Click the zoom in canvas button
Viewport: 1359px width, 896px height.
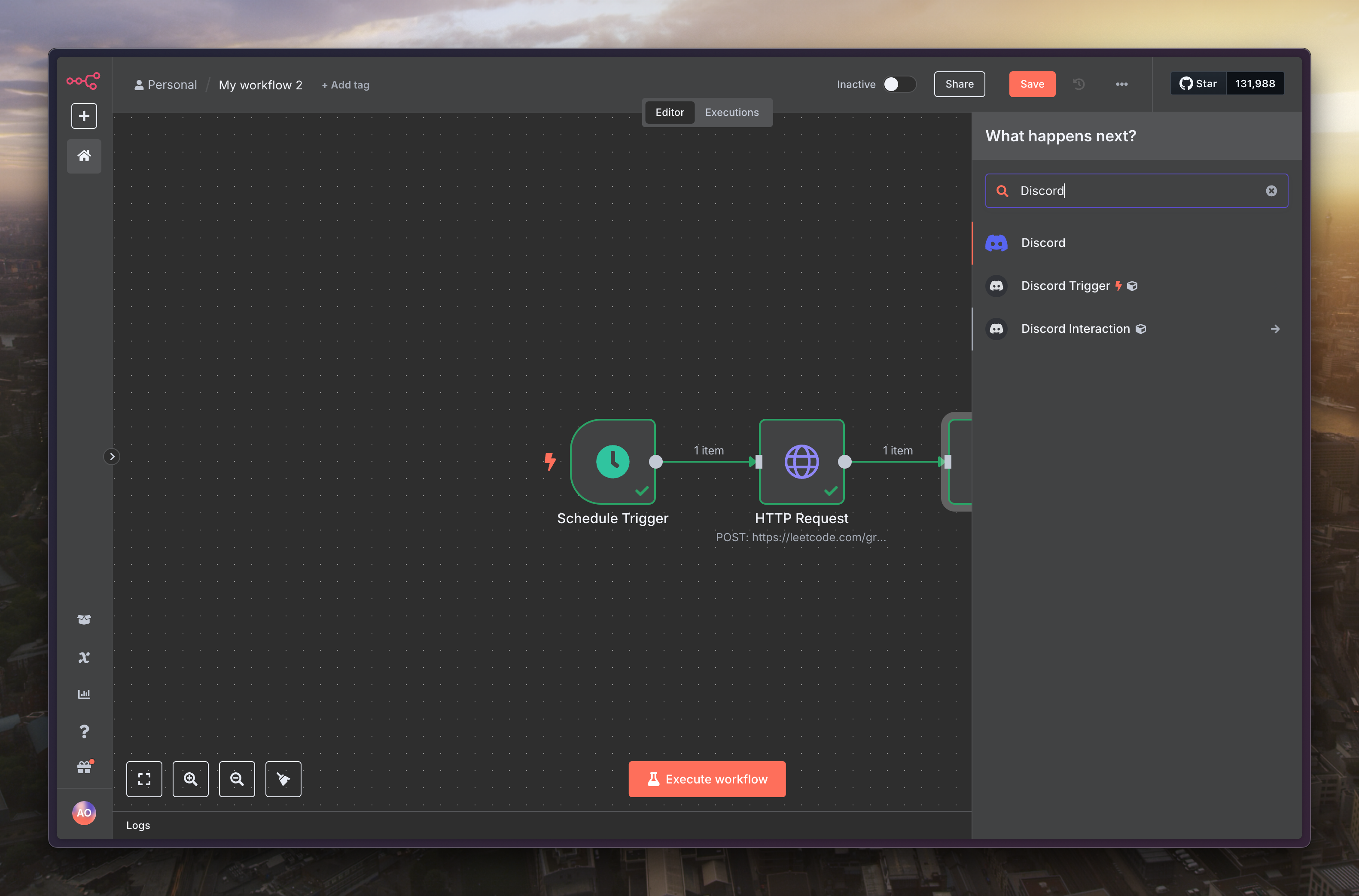(190, 779)
